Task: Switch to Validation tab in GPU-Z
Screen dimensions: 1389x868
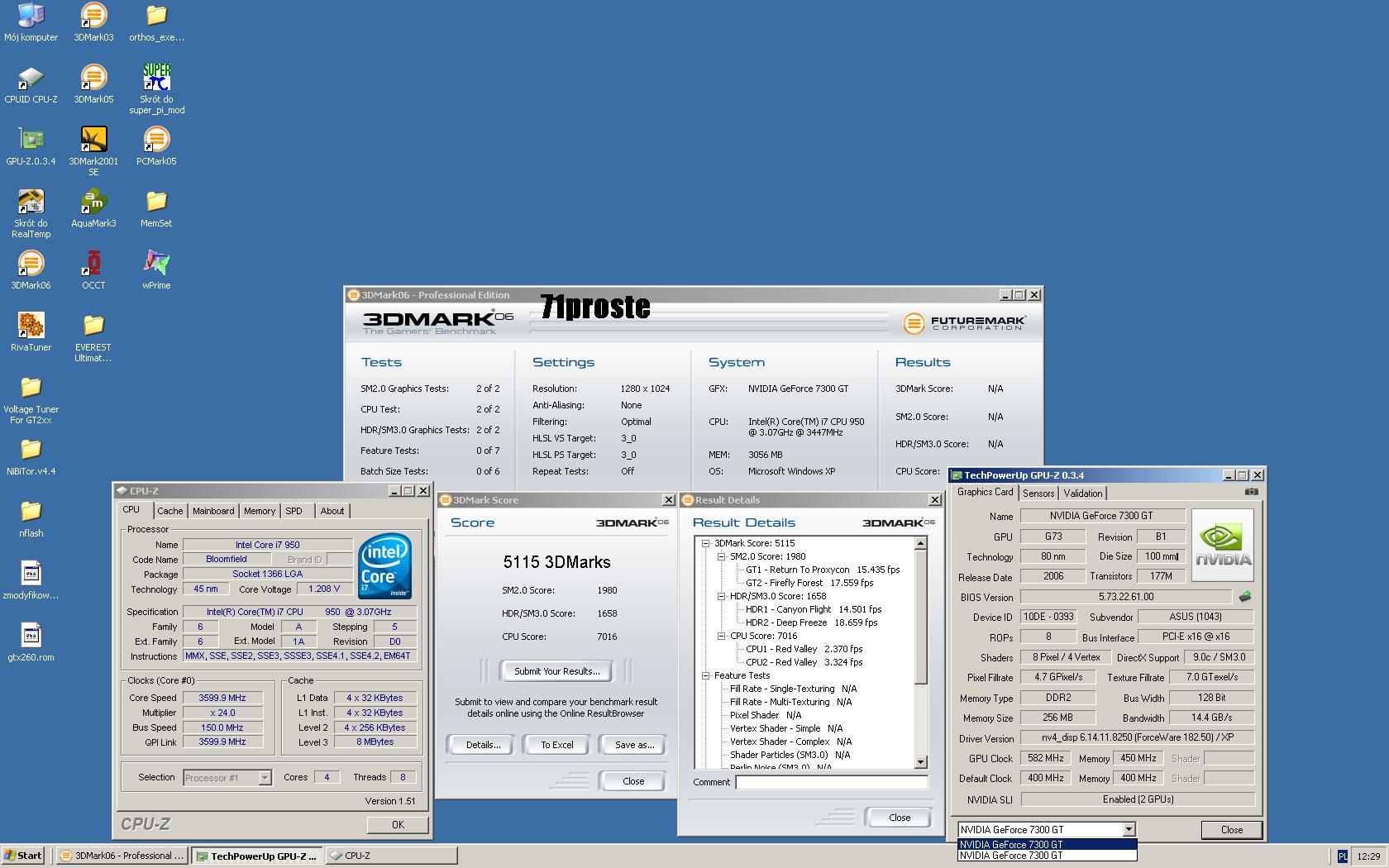Action: [1083, 494]
